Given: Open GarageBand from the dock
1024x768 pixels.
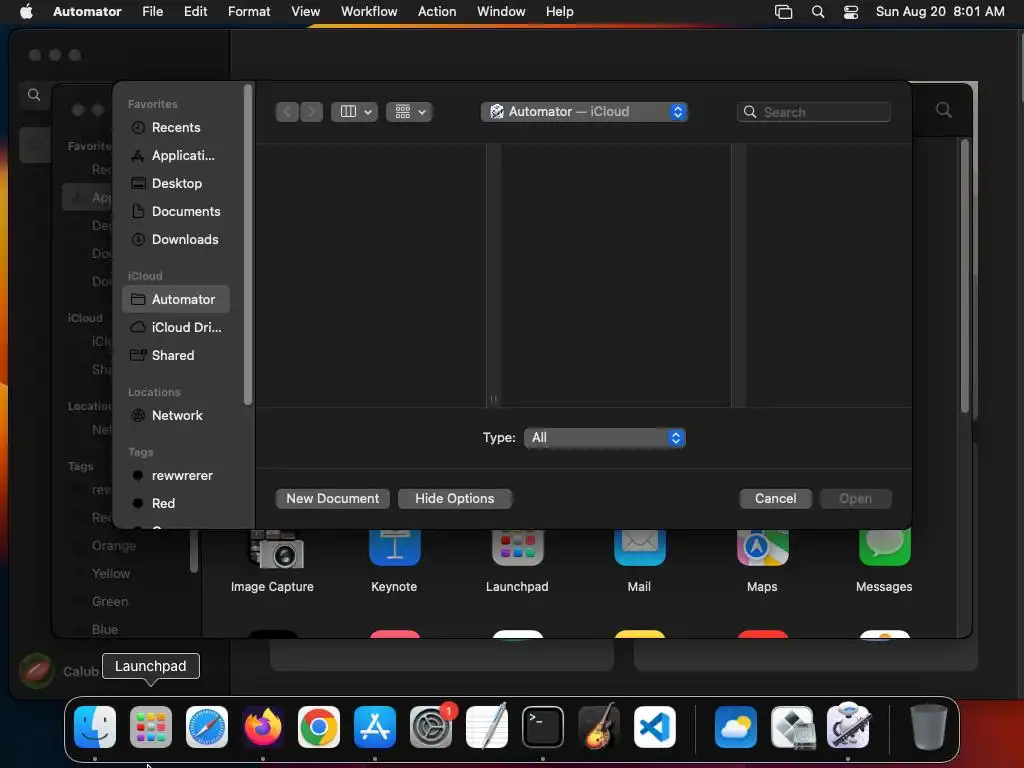Looking at the screenshot, I should coord(599,727).
